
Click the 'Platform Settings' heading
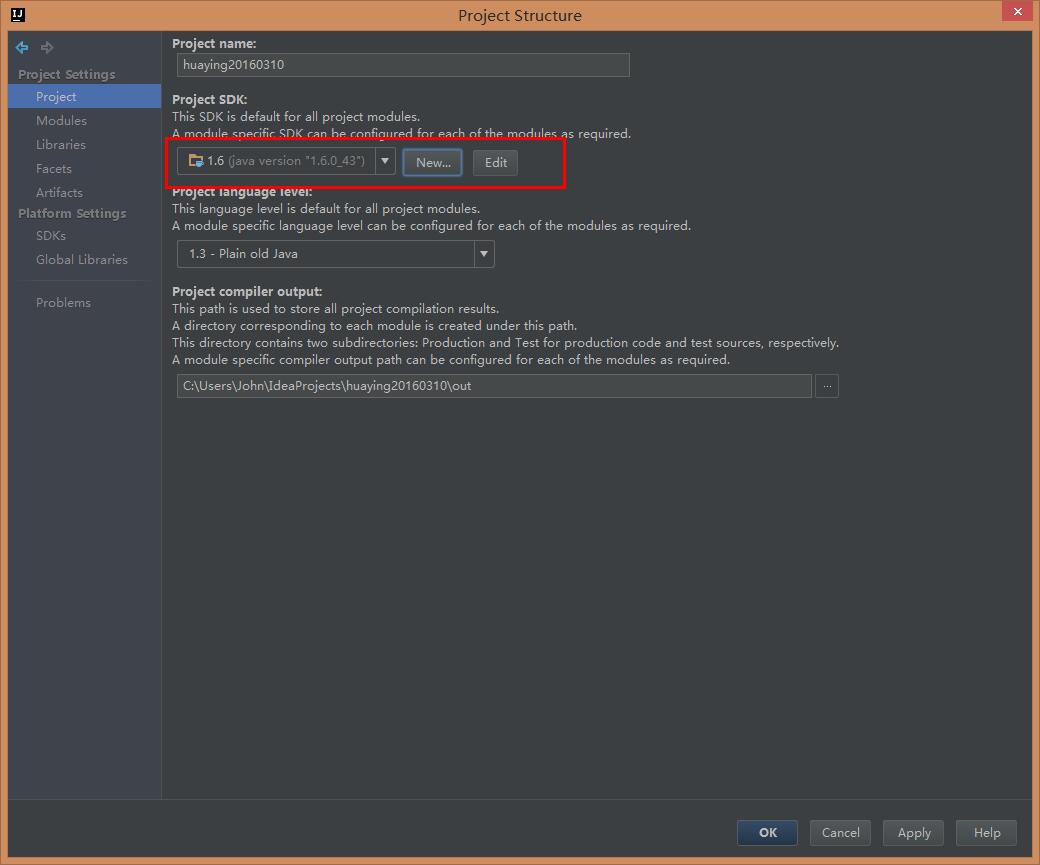tap(72, 213)
